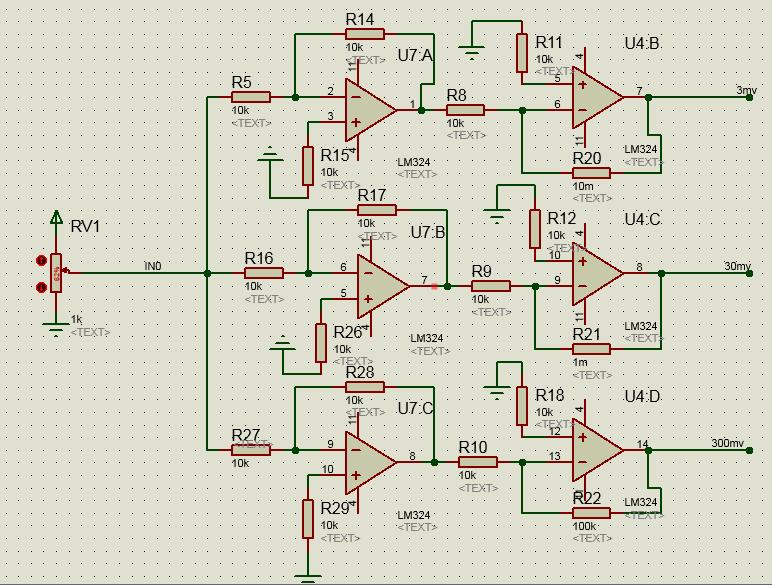Click the junction dot on IN0 wire before R16

pyautogui.click(x=207, y=273)
